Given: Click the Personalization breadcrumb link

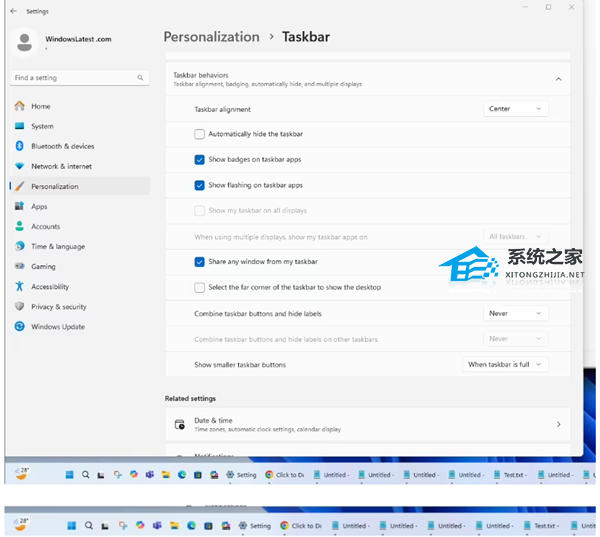Looking at the screenshot, I should tap(211, 37).
